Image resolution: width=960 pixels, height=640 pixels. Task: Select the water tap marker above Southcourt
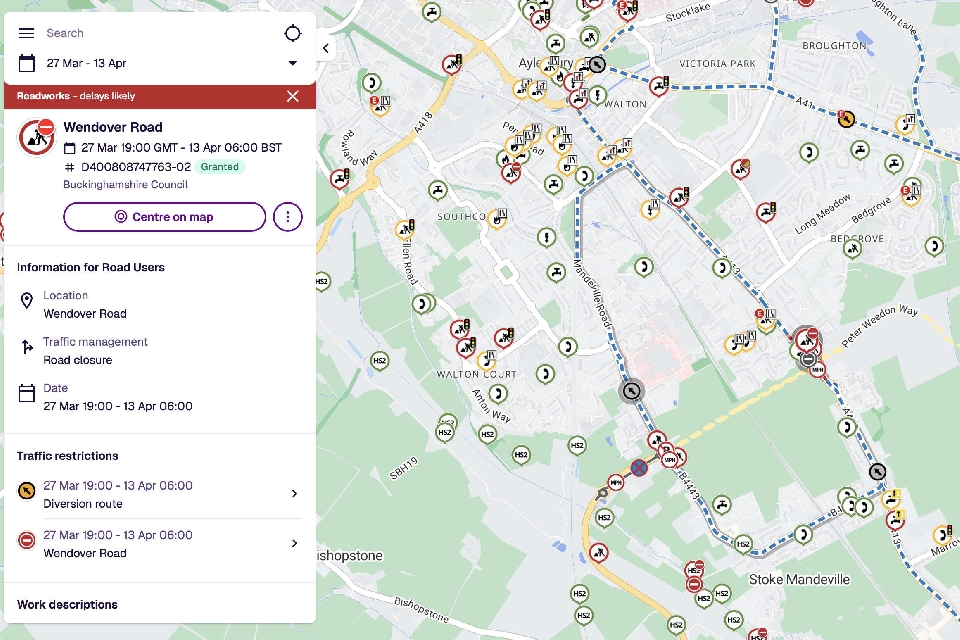pos(436,189)
